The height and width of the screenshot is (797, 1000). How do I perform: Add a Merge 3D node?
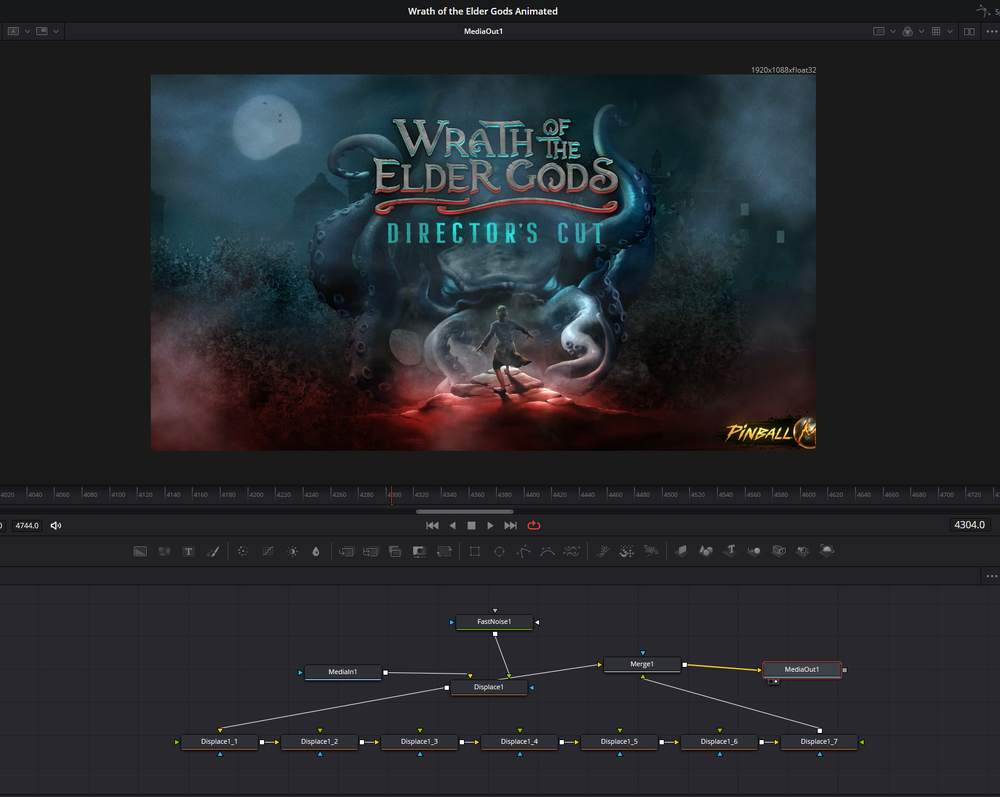(x=754, y=550)
